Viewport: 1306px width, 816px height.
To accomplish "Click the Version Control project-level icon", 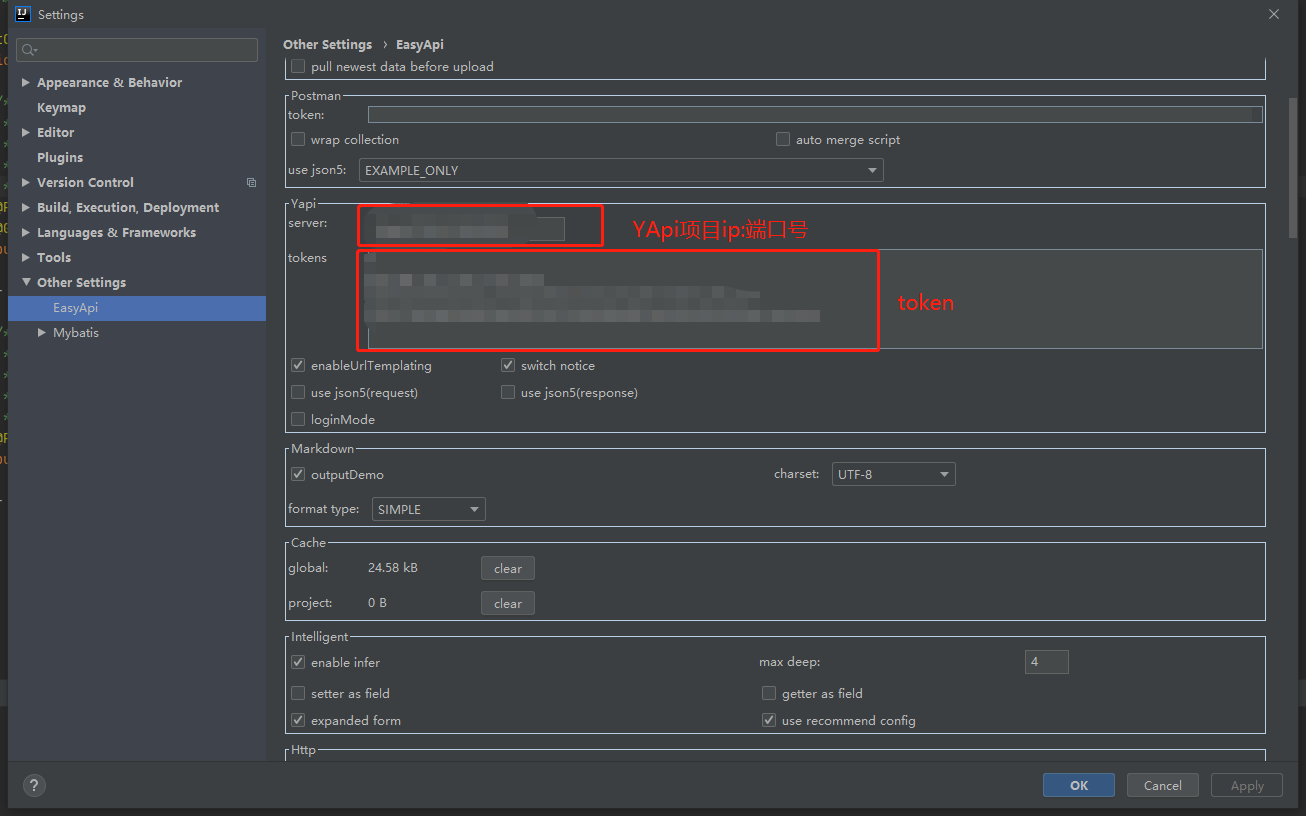I will pos(251,183).
